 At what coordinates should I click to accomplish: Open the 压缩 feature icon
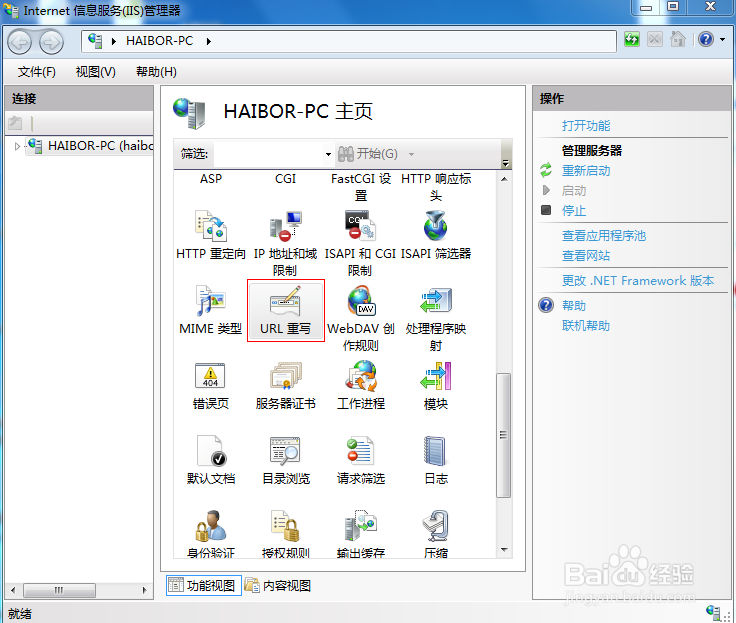(x=436, y=526)
